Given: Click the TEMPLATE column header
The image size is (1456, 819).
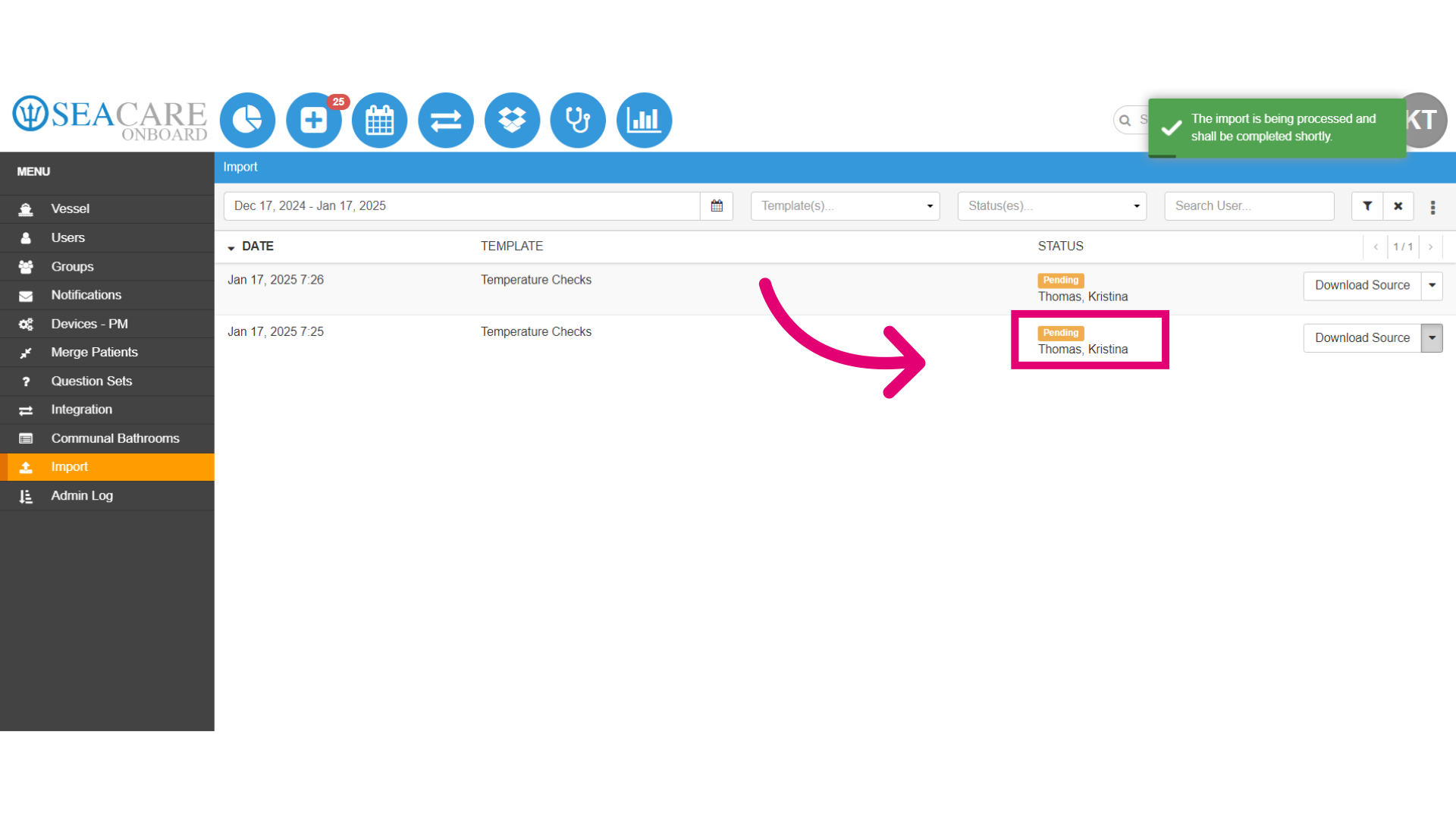Looking at the screenshot, I should [512, 246].
